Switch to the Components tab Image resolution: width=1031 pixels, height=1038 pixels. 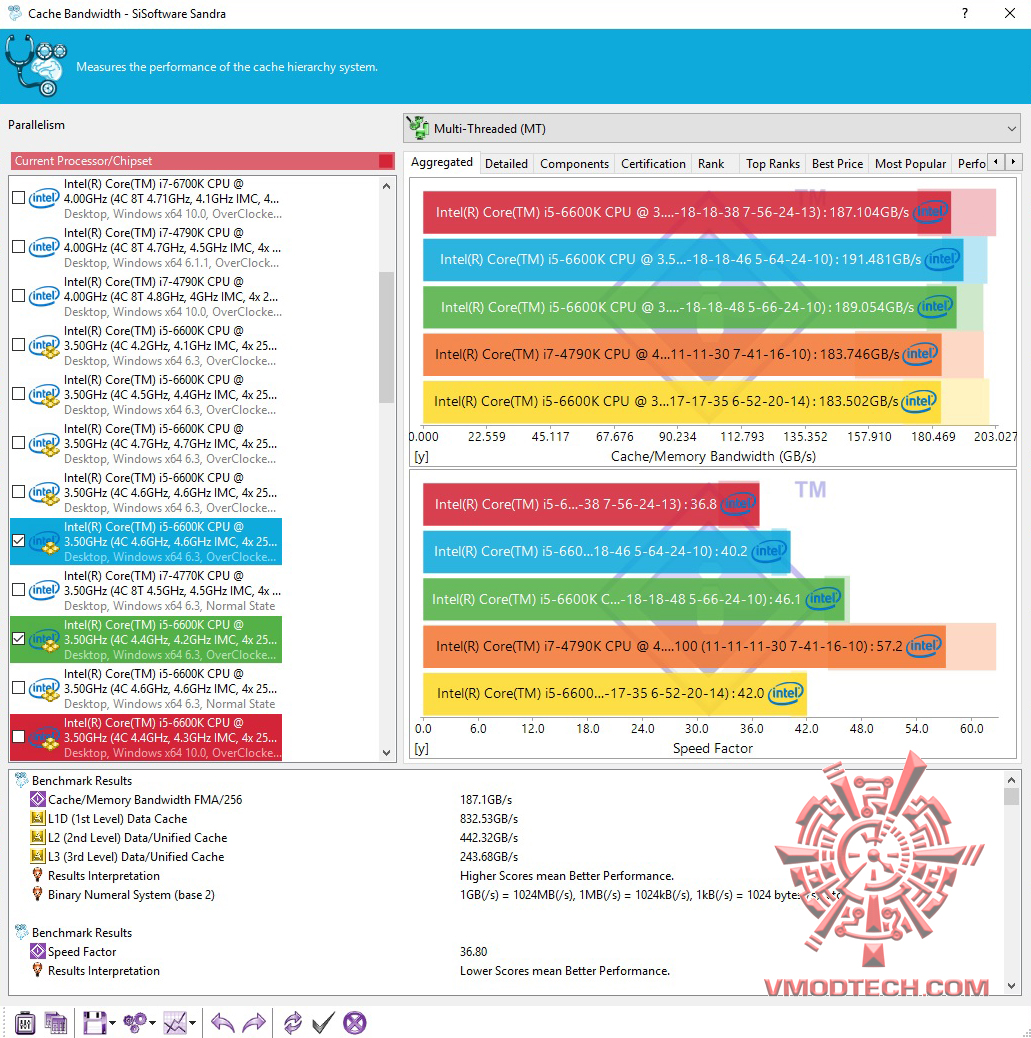point(574,164)
